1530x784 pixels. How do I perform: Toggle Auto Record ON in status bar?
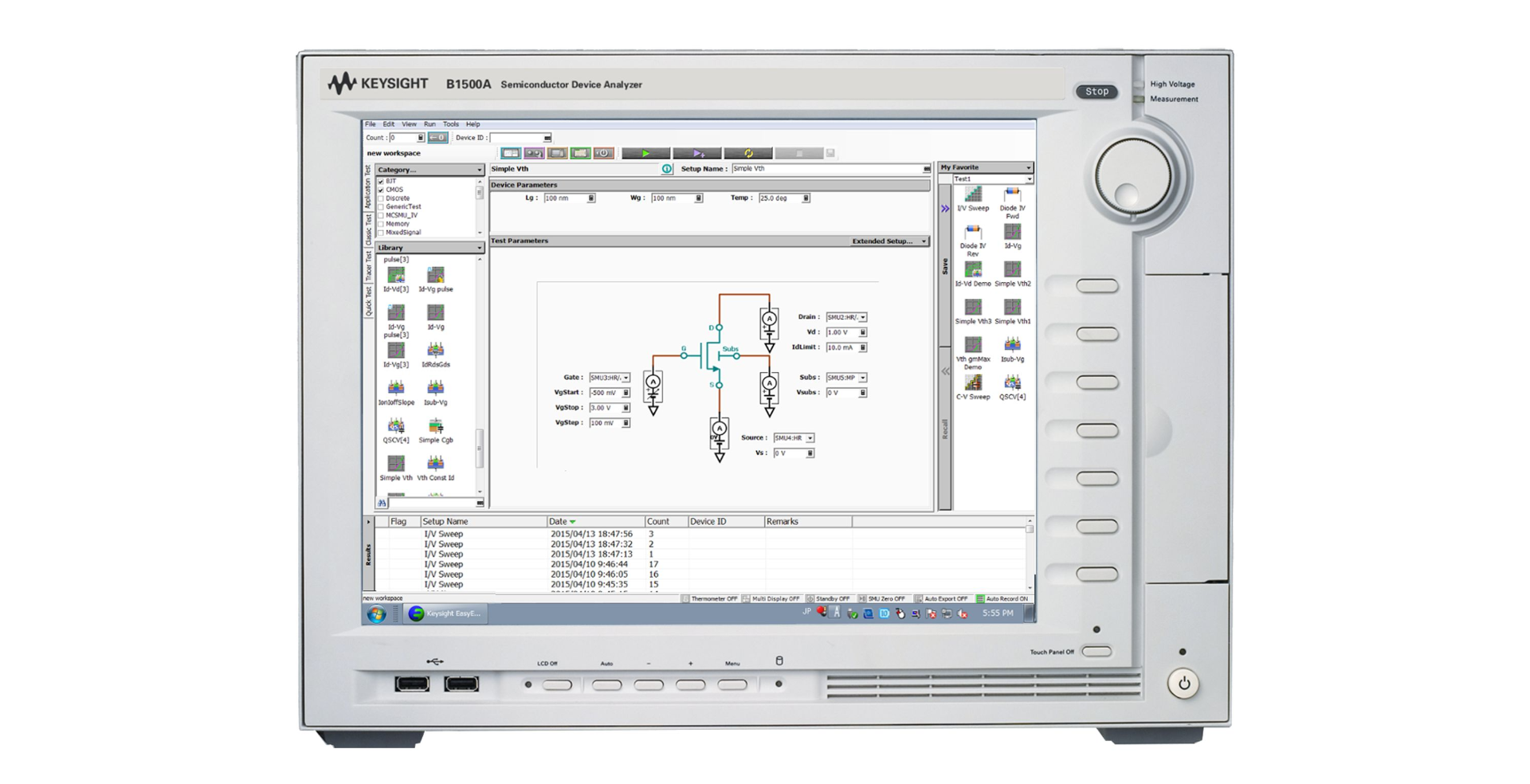(x=1002, y=598)
